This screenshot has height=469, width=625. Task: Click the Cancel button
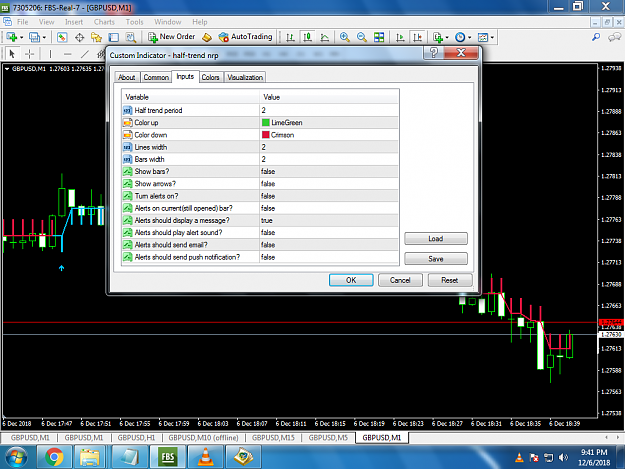pos(400,280)
